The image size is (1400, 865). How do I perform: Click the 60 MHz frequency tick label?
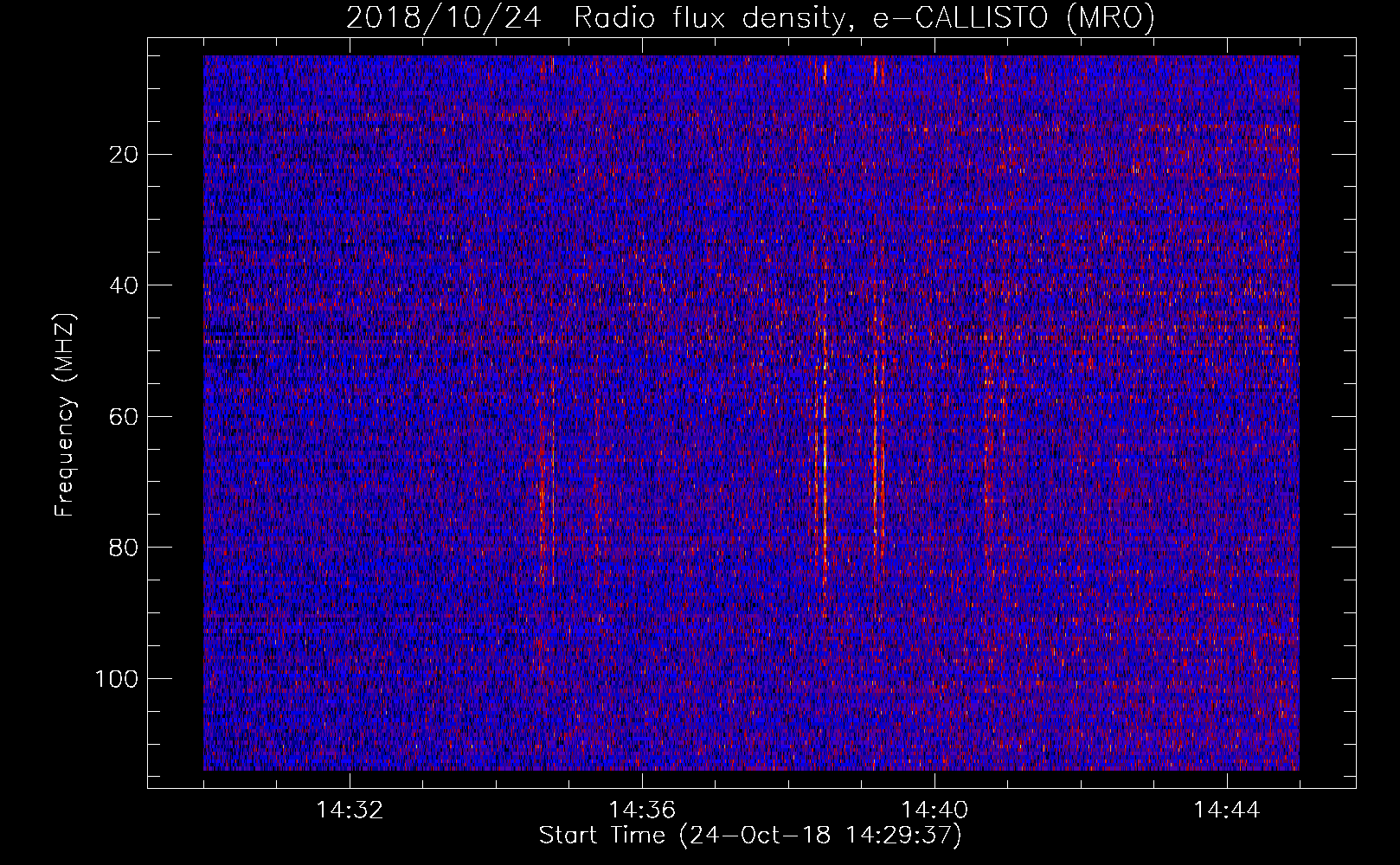click(125, 417)
